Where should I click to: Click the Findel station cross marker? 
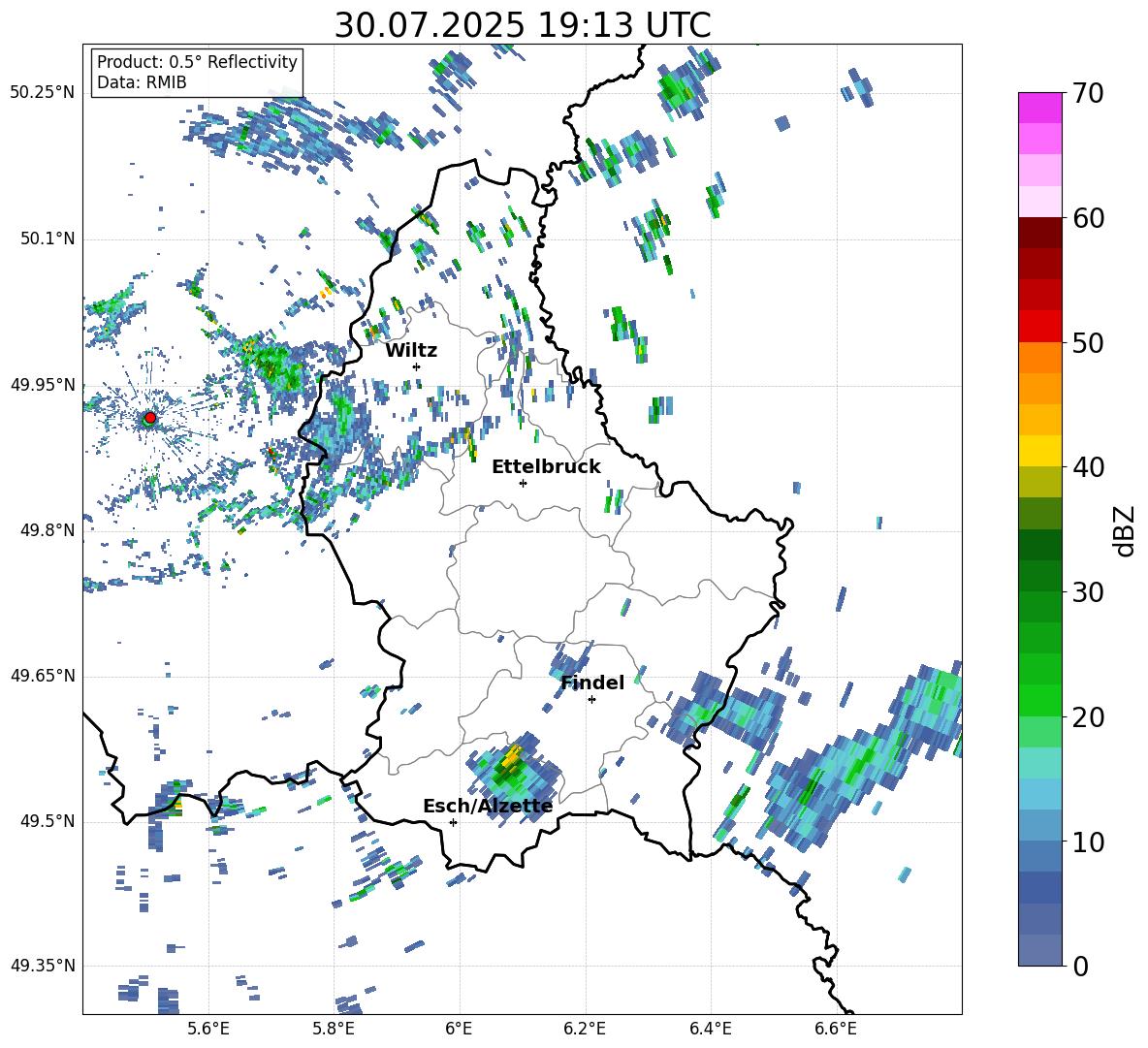(591, 700)
